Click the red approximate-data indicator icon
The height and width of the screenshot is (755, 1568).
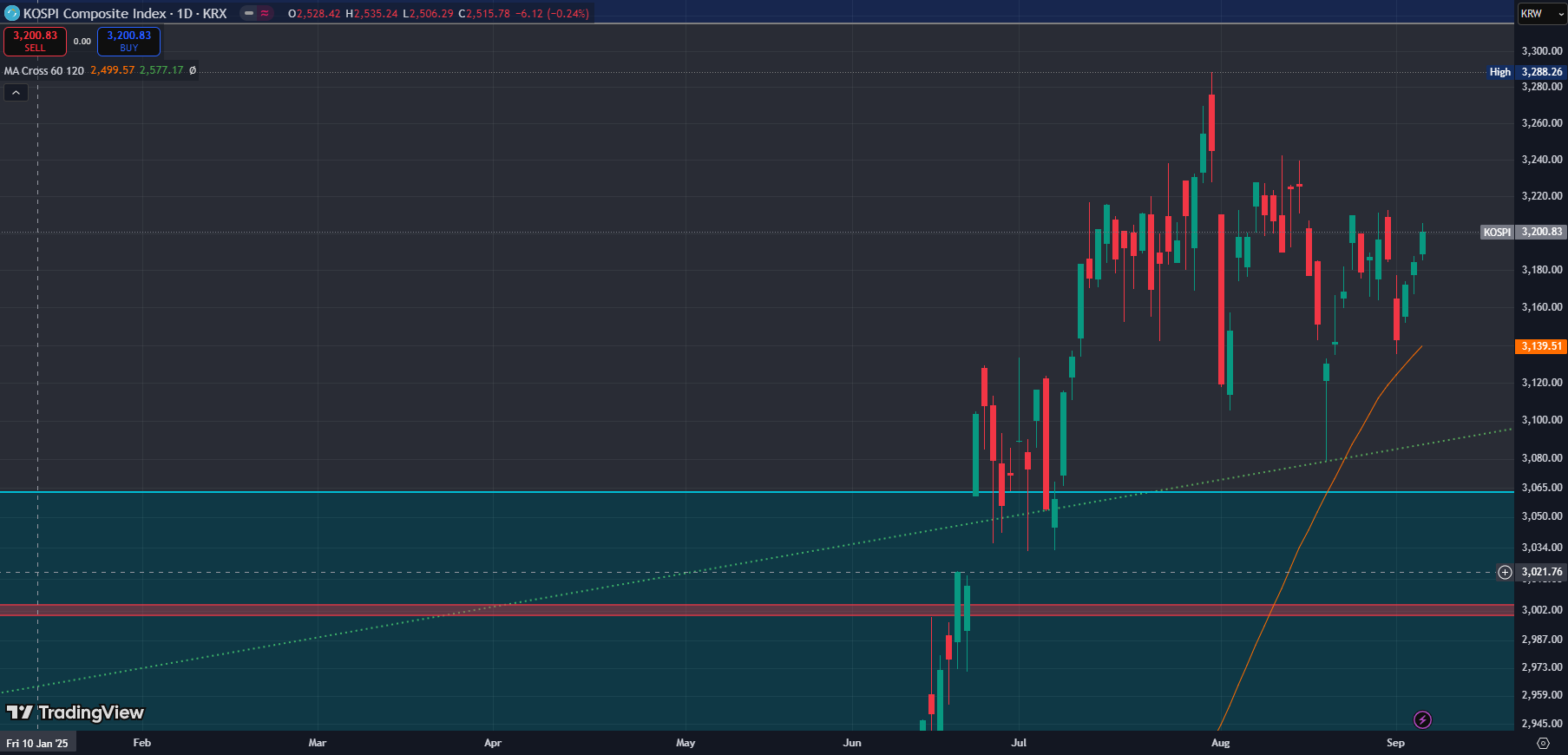pos(266,13)
